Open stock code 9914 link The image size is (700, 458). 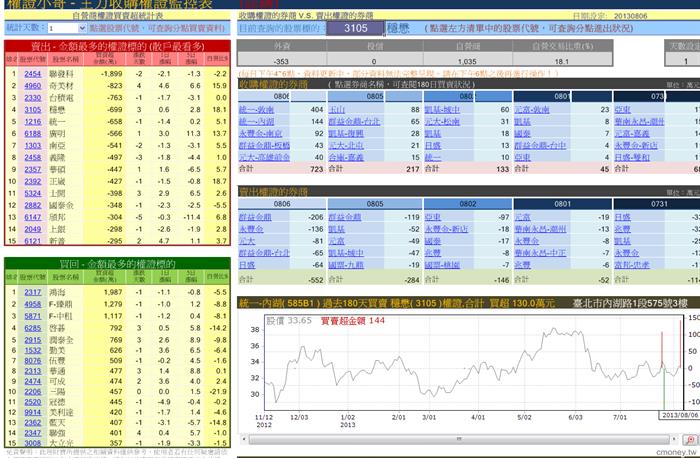tap(33, 412)
